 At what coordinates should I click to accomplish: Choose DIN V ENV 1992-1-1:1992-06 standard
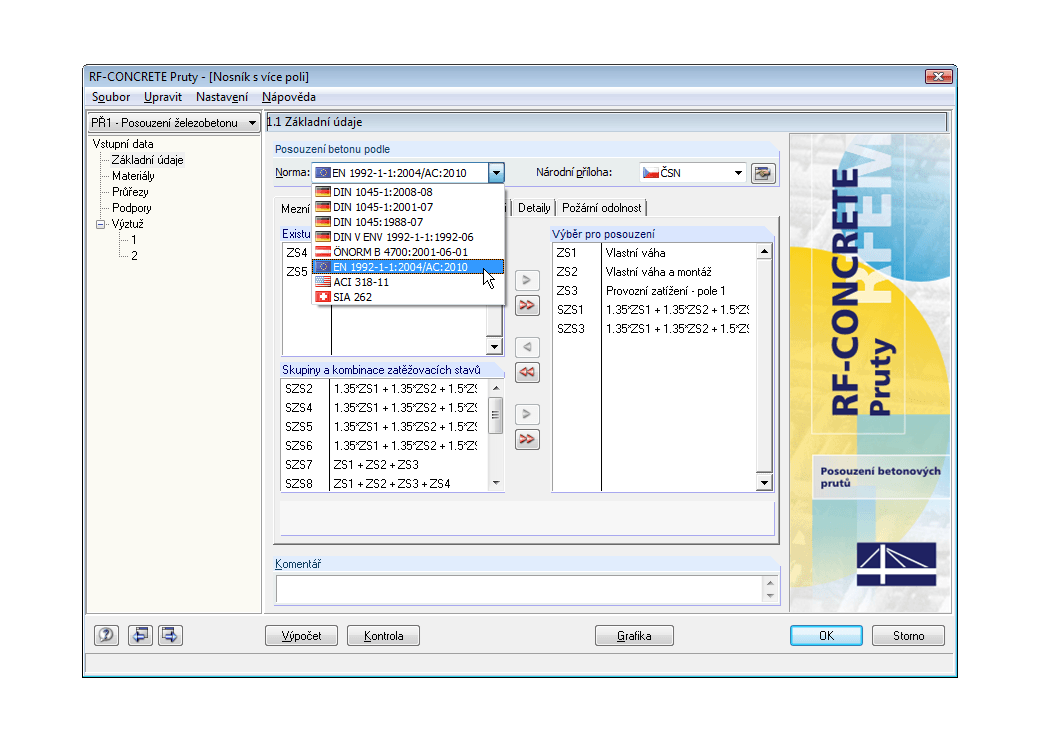coord(408,237)
